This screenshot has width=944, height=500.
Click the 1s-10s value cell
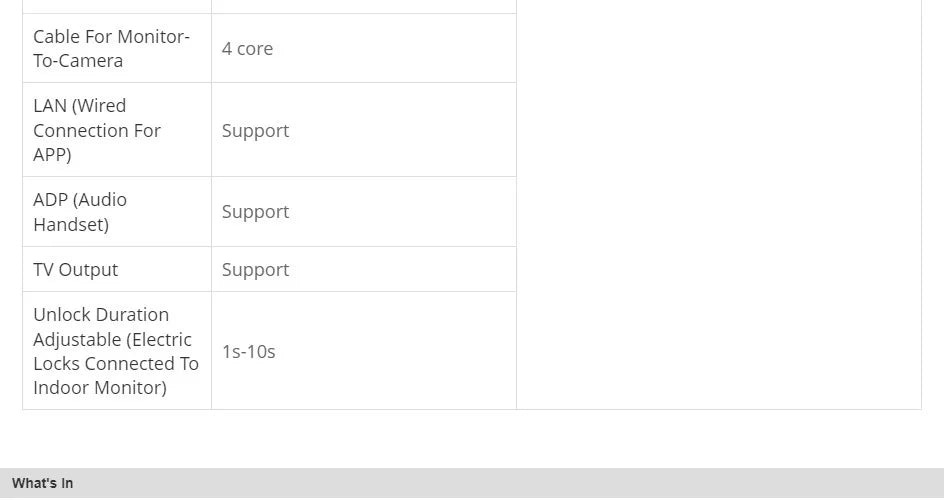(x=364, y=351)
